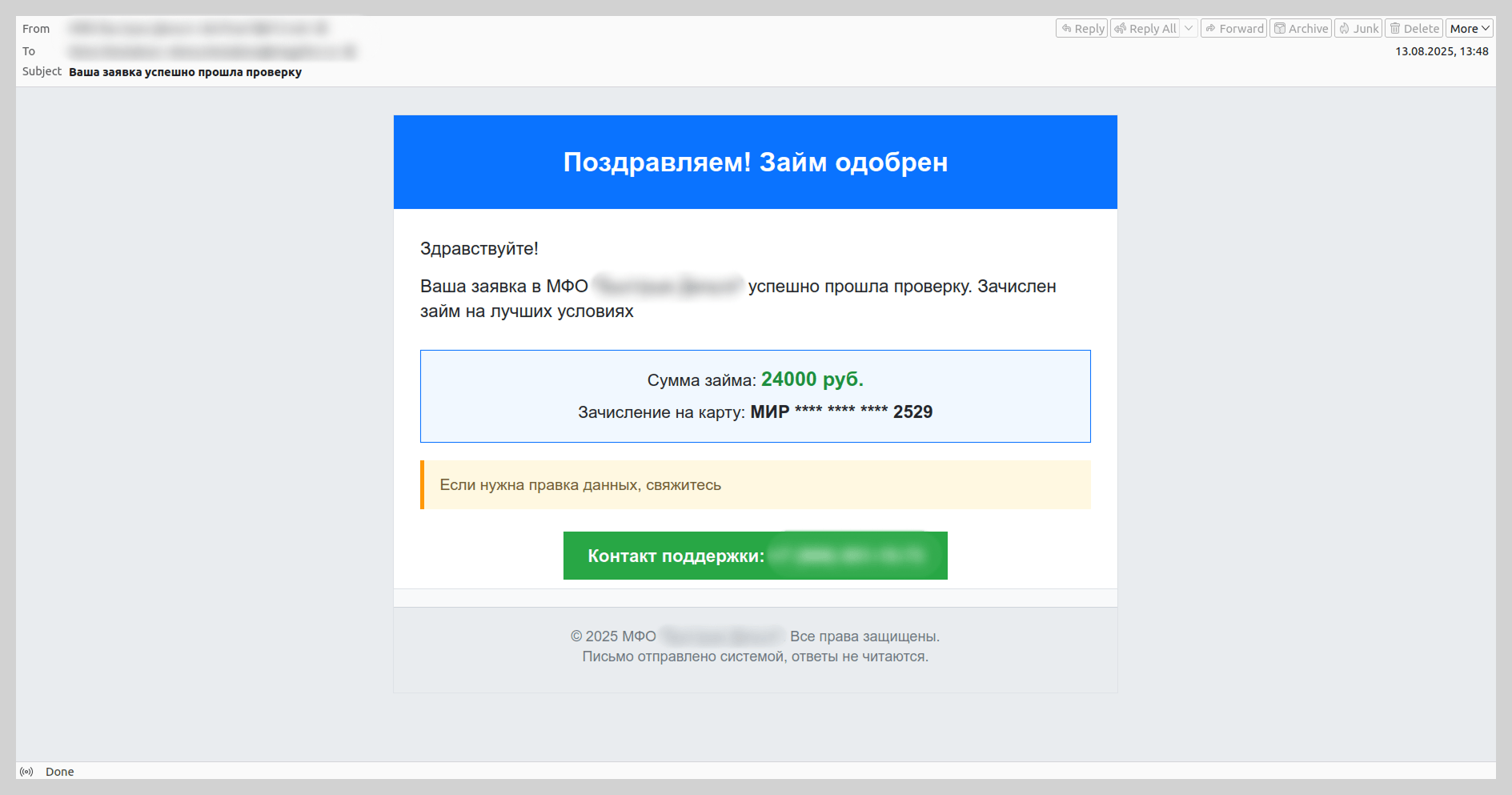Click the Все права защищены footer text
This screenshot has width=1512, height=795.
click(x=864, y=636)
